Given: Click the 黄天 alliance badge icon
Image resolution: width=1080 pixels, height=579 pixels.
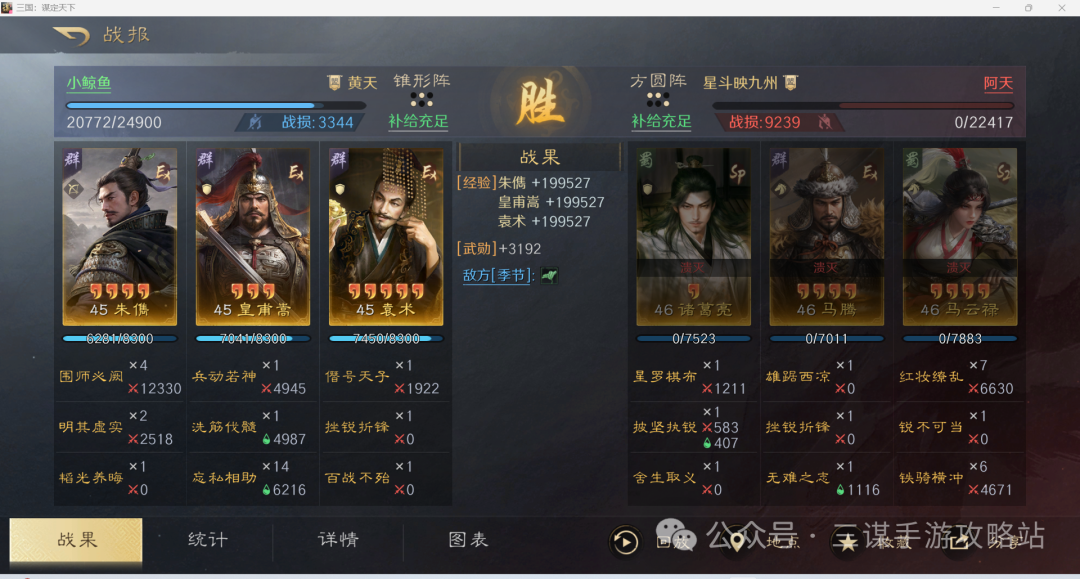Looking at the screenshot, I should [x=334, y=83].
